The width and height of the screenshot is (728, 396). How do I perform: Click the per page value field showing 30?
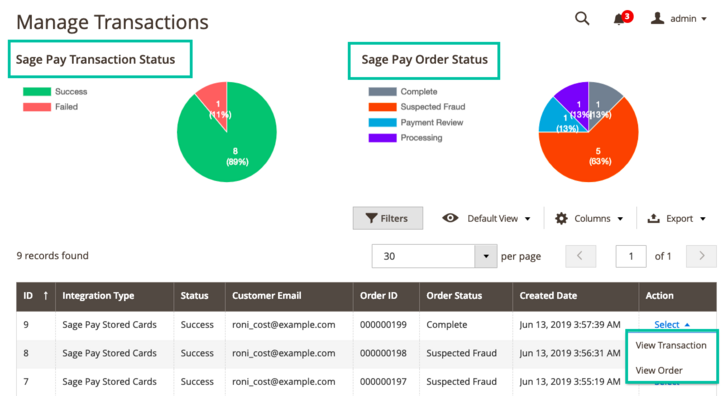click(x=423, y=256)
